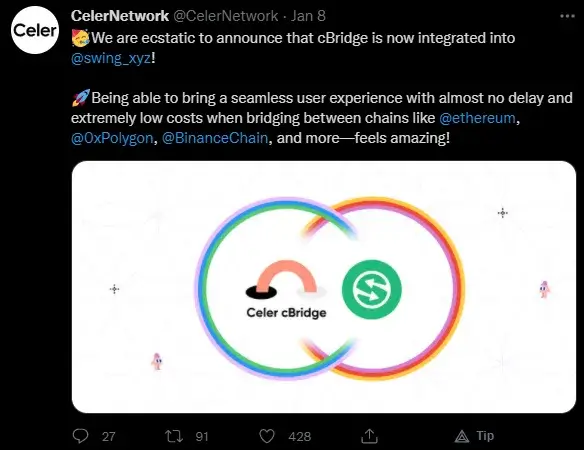Click the retweet arrows icon
This screenshot has width=584, height=450.
click(174, 436)
